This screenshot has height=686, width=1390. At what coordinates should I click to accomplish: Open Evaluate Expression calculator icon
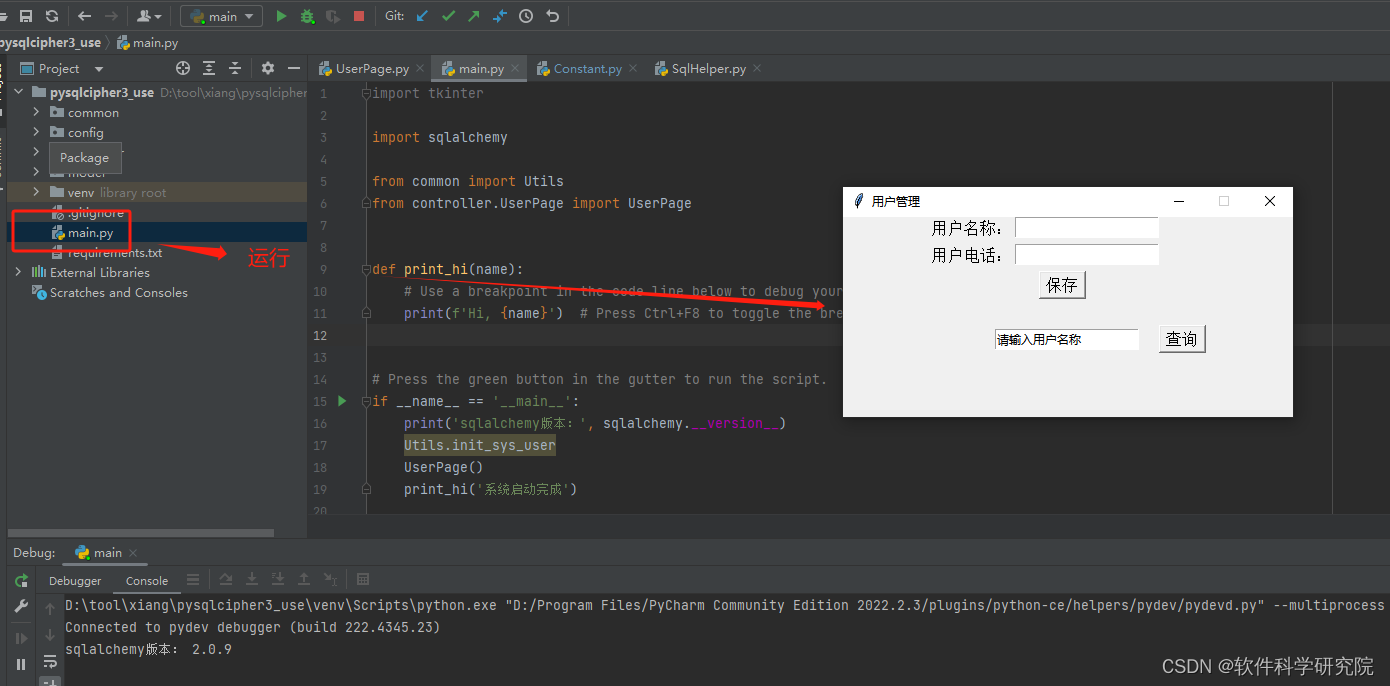pos(363,580)
